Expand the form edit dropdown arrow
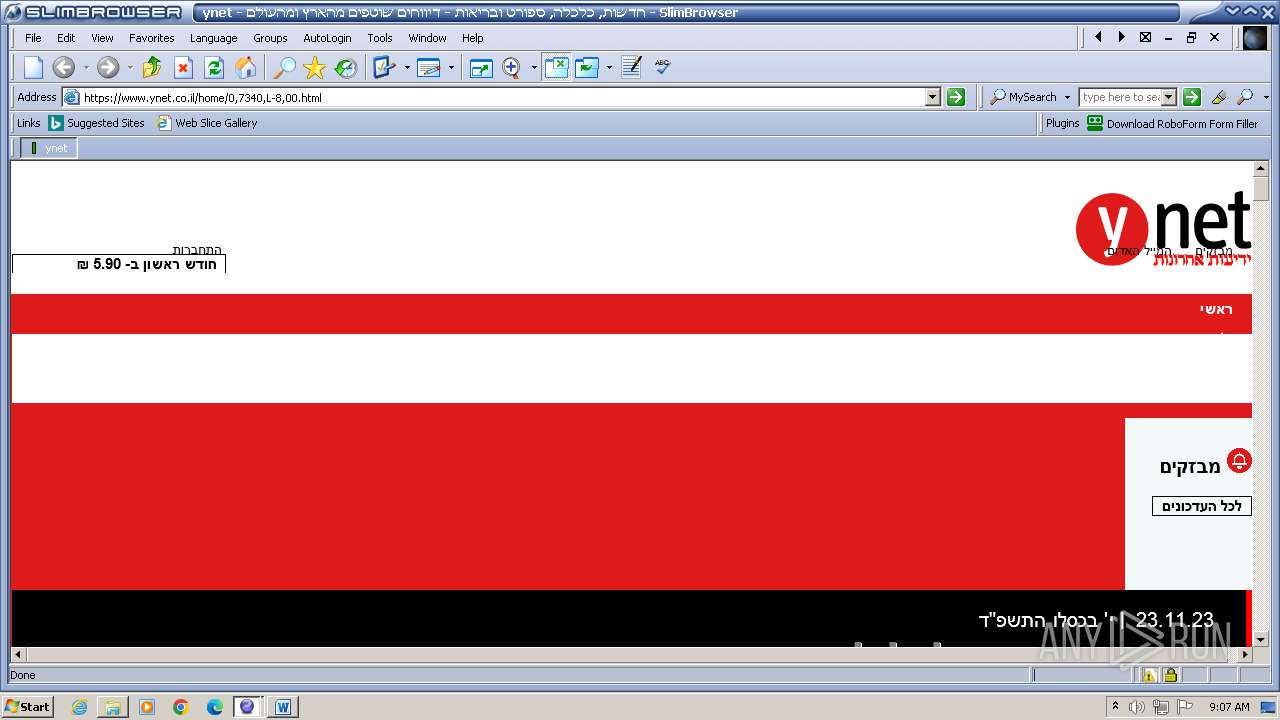 [451, 68]
